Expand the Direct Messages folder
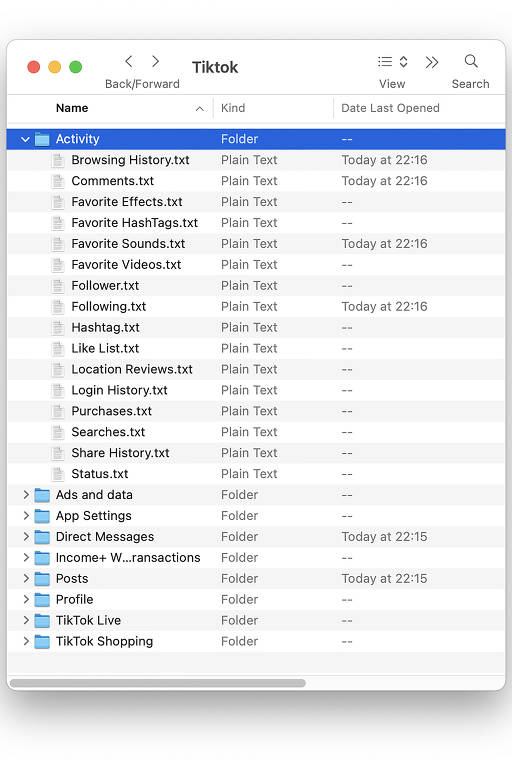Screen dimensions: 512x768 click(x=26, y=537)
